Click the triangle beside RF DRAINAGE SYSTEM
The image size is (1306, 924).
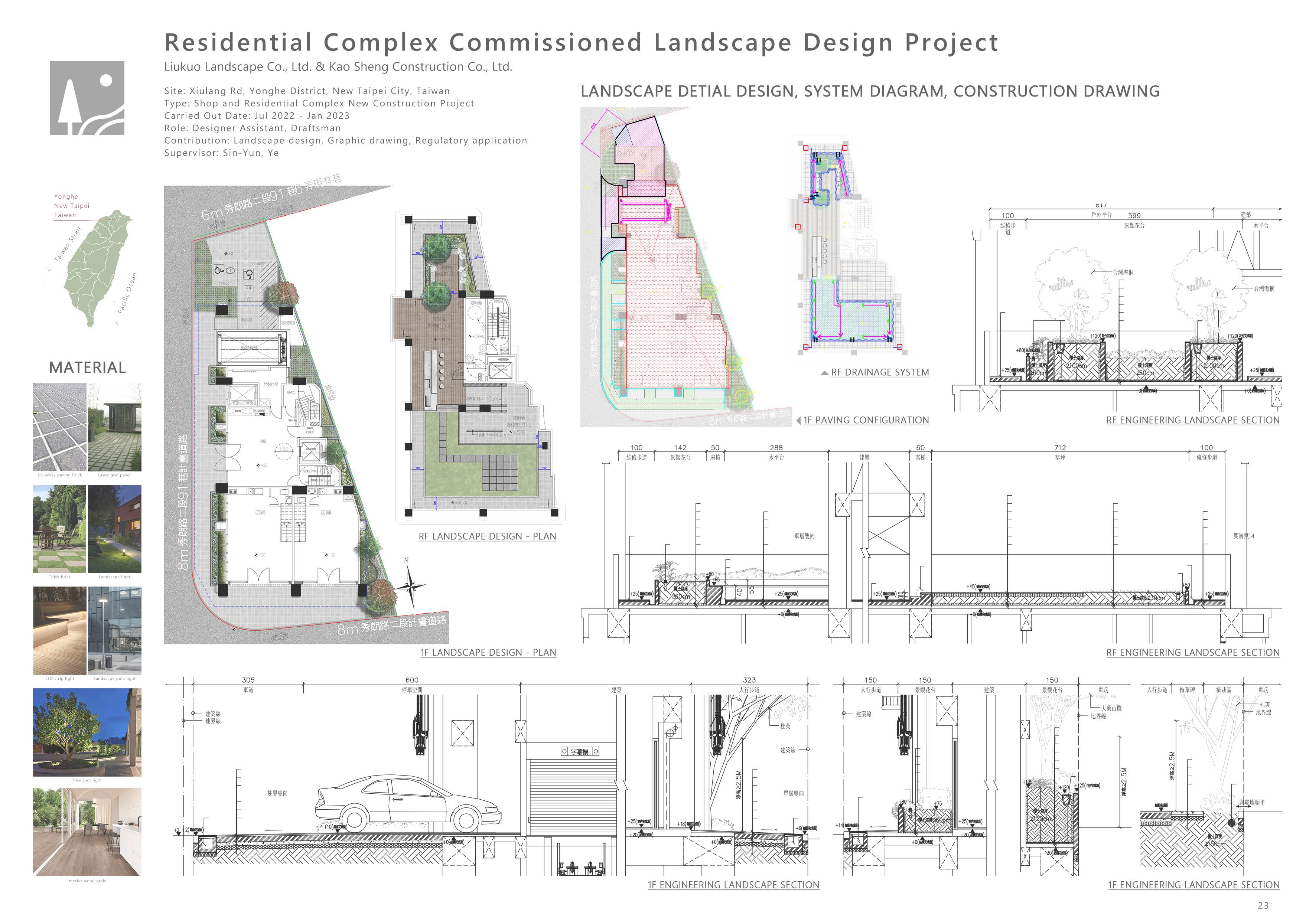(x=824, y=373)
